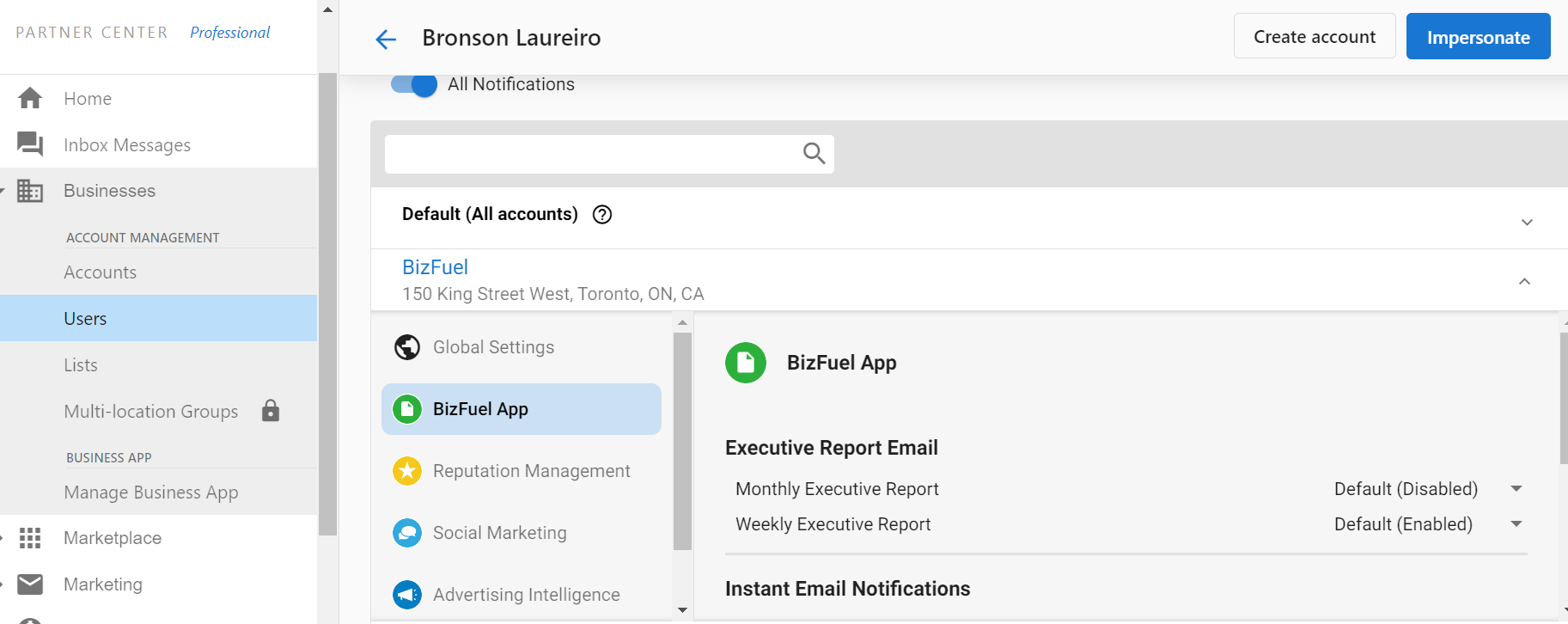Click the Inbox Messages chat icon
This screenshot has height=624, width=1568.
pos(30,144)
